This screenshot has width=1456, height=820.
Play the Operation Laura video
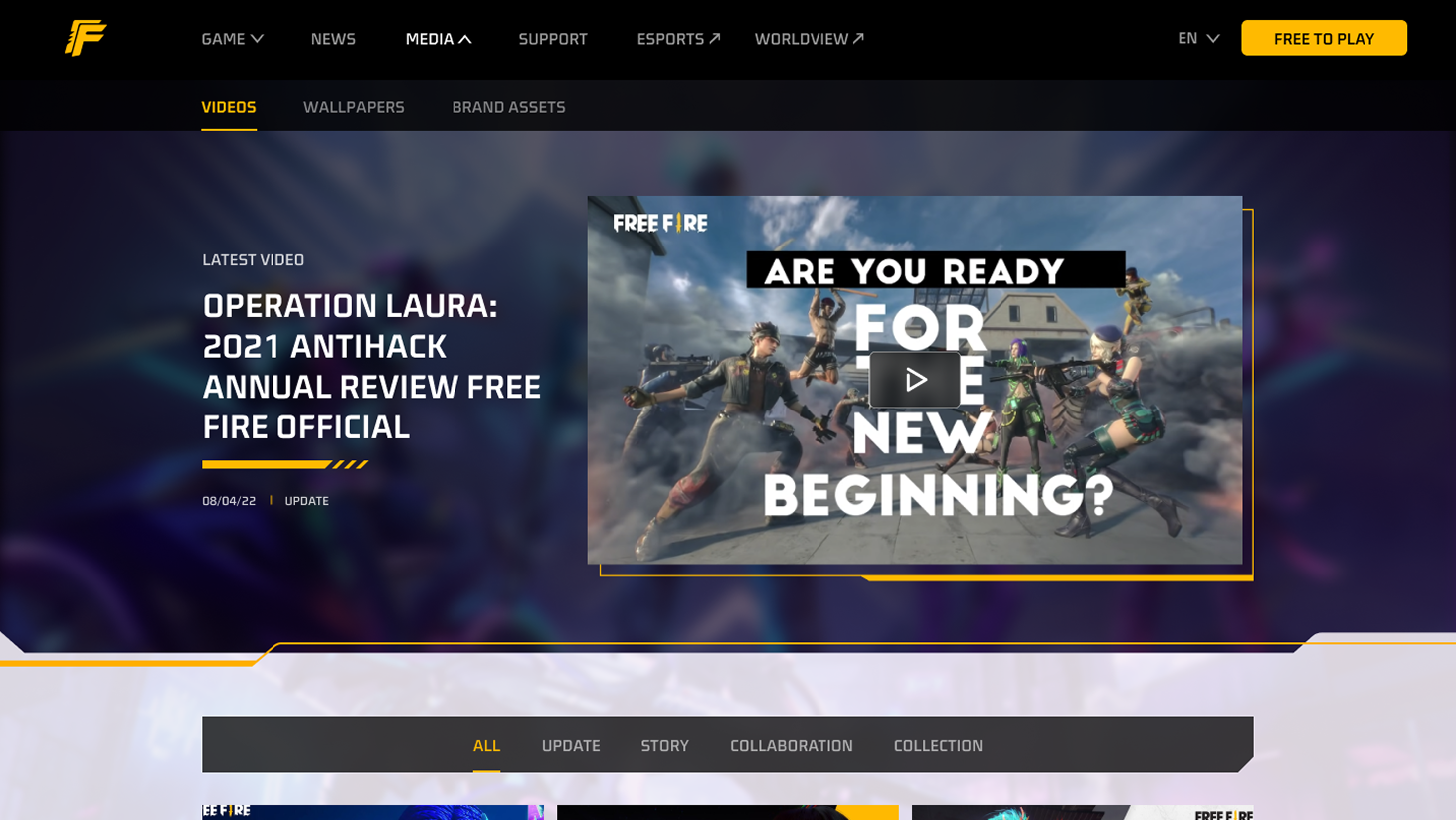tap(915, 380)
